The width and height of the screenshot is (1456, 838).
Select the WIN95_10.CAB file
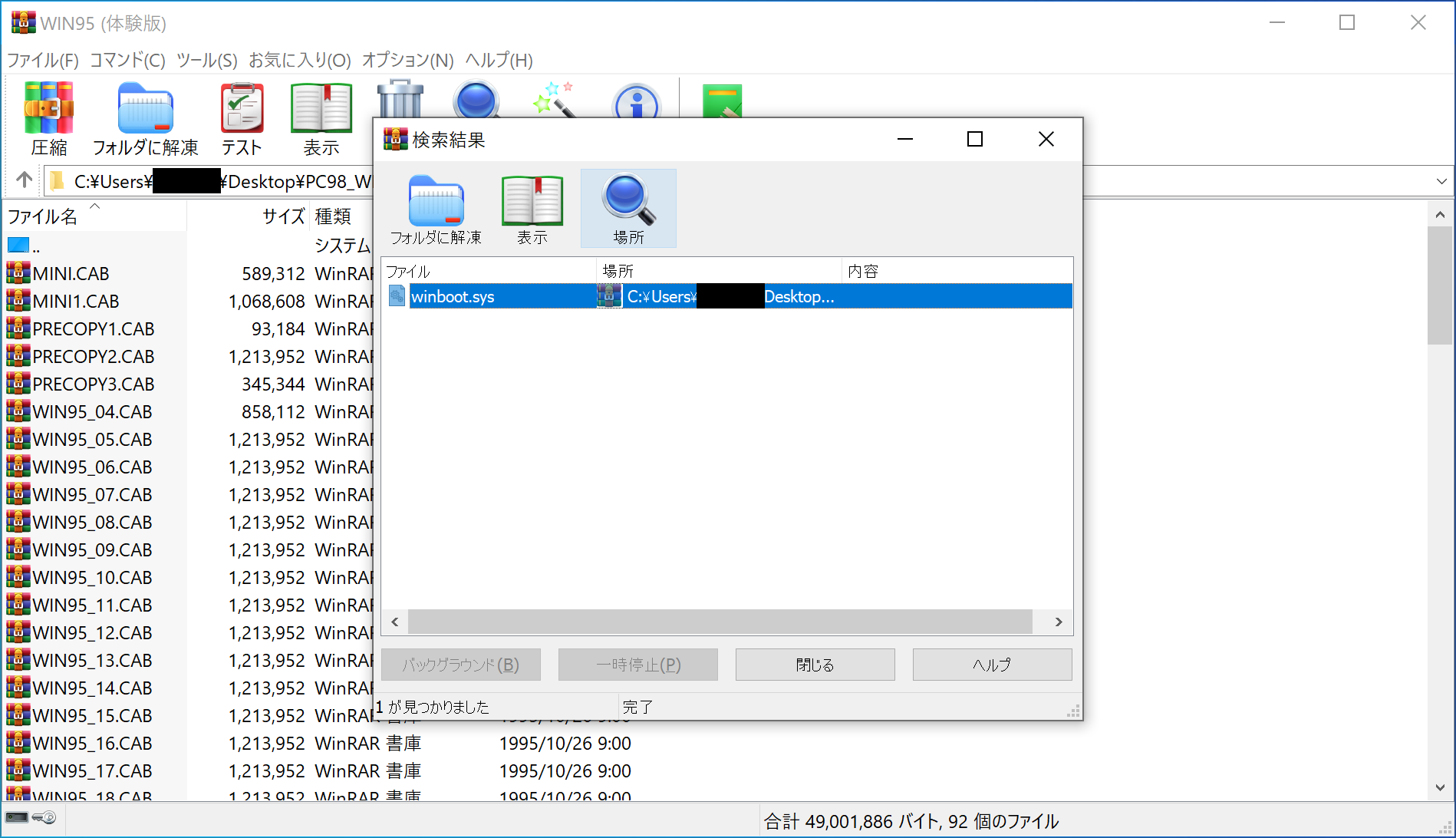188,577
